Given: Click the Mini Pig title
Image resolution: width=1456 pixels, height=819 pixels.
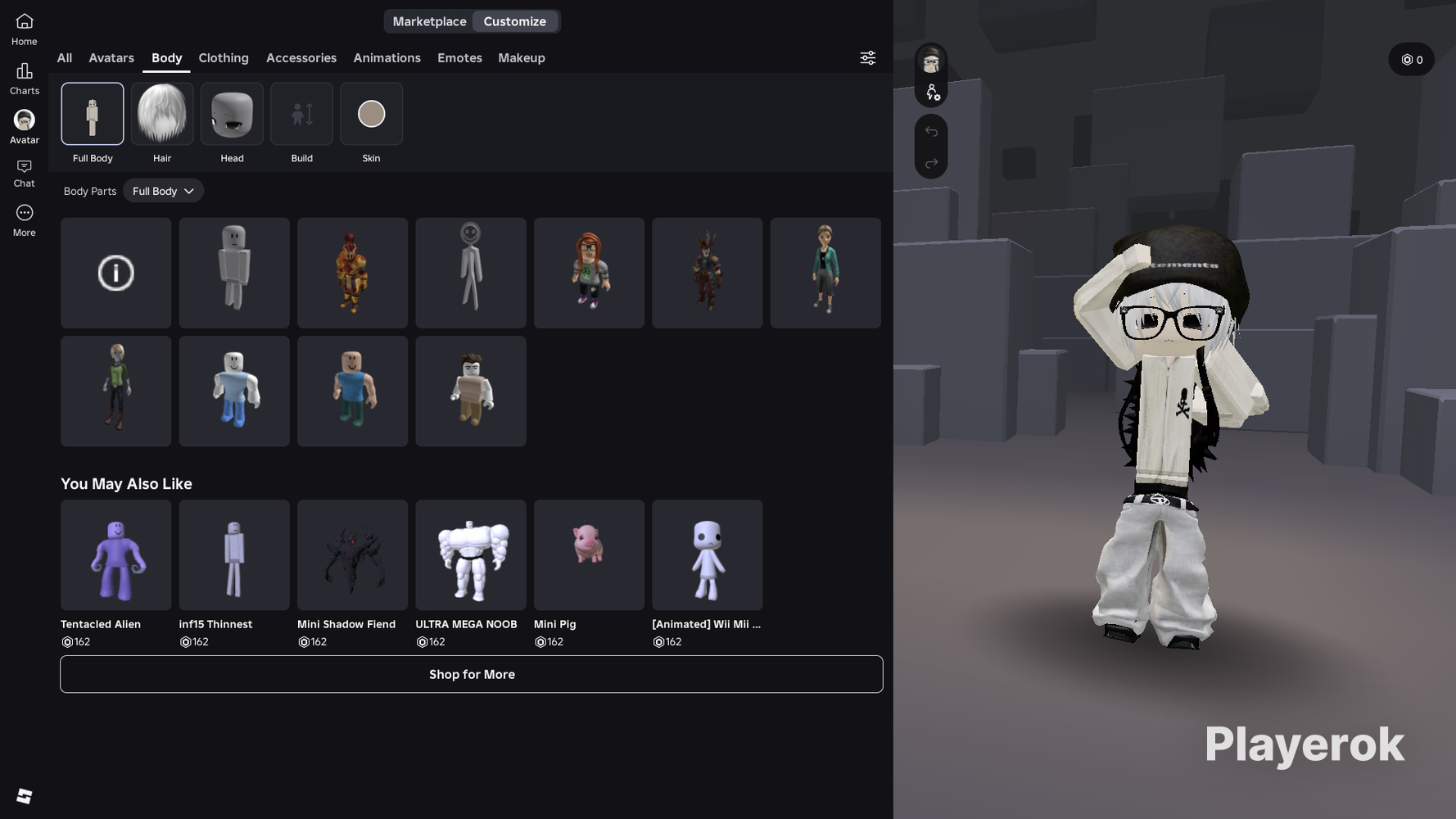Looking at the screenshot, I should (555, 624).
